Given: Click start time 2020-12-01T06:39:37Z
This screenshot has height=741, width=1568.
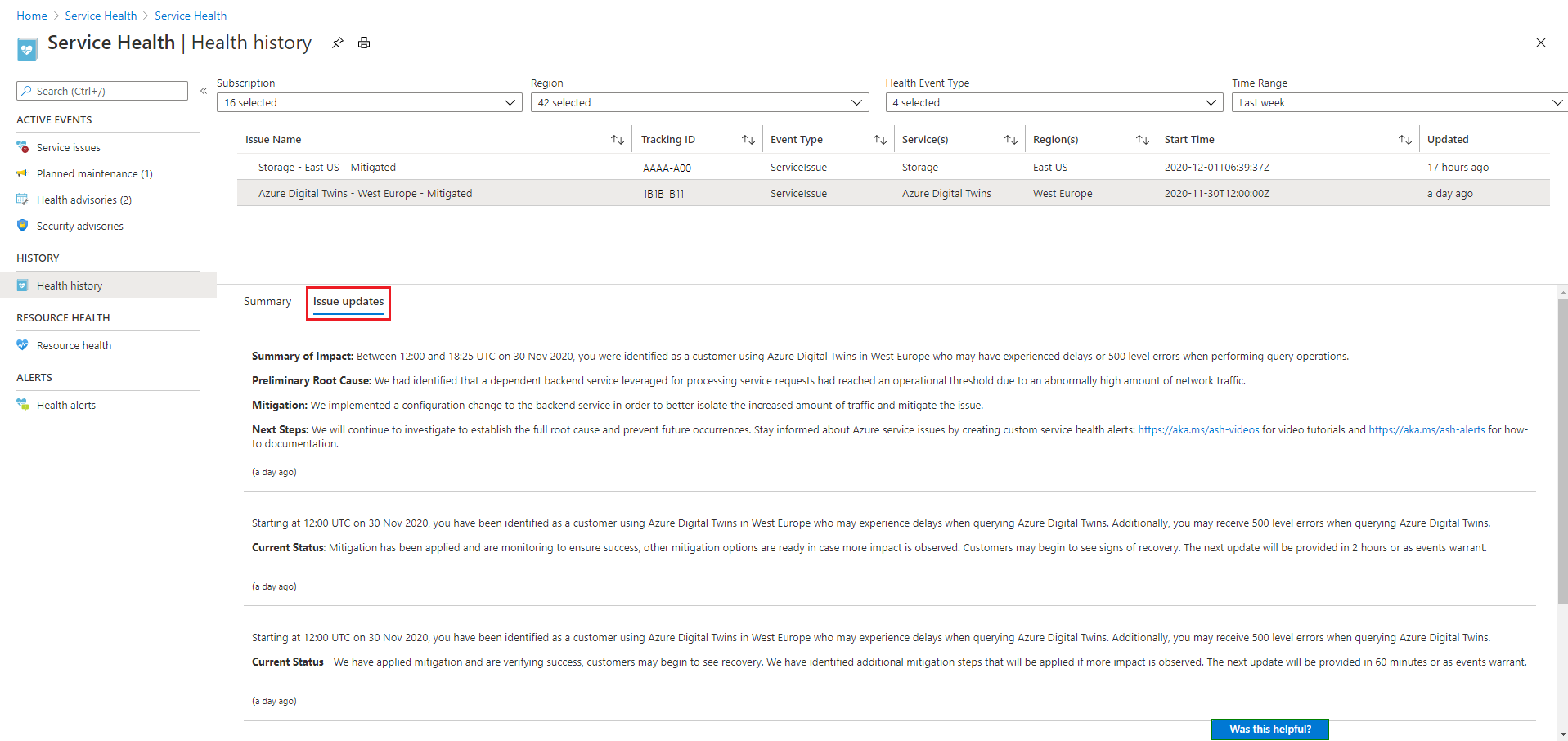Looking at the screenshot, I should [1217, 168].
